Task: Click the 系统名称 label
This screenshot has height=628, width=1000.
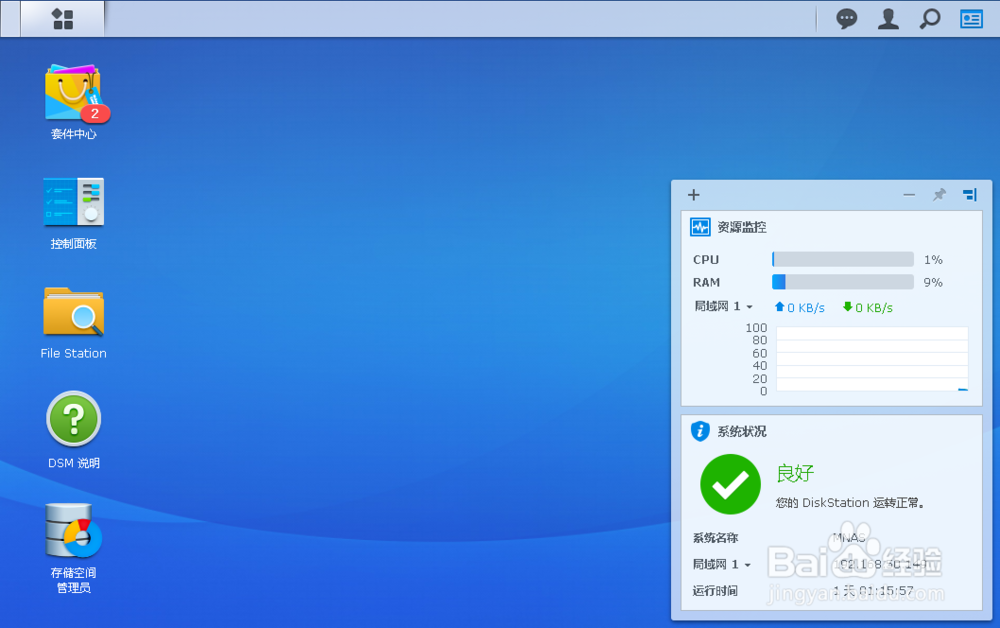Action: [715, 538]
